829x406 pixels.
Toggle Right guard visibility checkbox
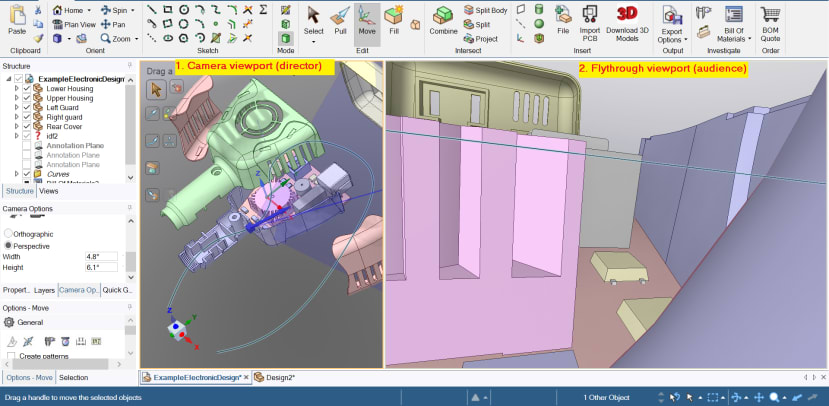pos(27,117)
